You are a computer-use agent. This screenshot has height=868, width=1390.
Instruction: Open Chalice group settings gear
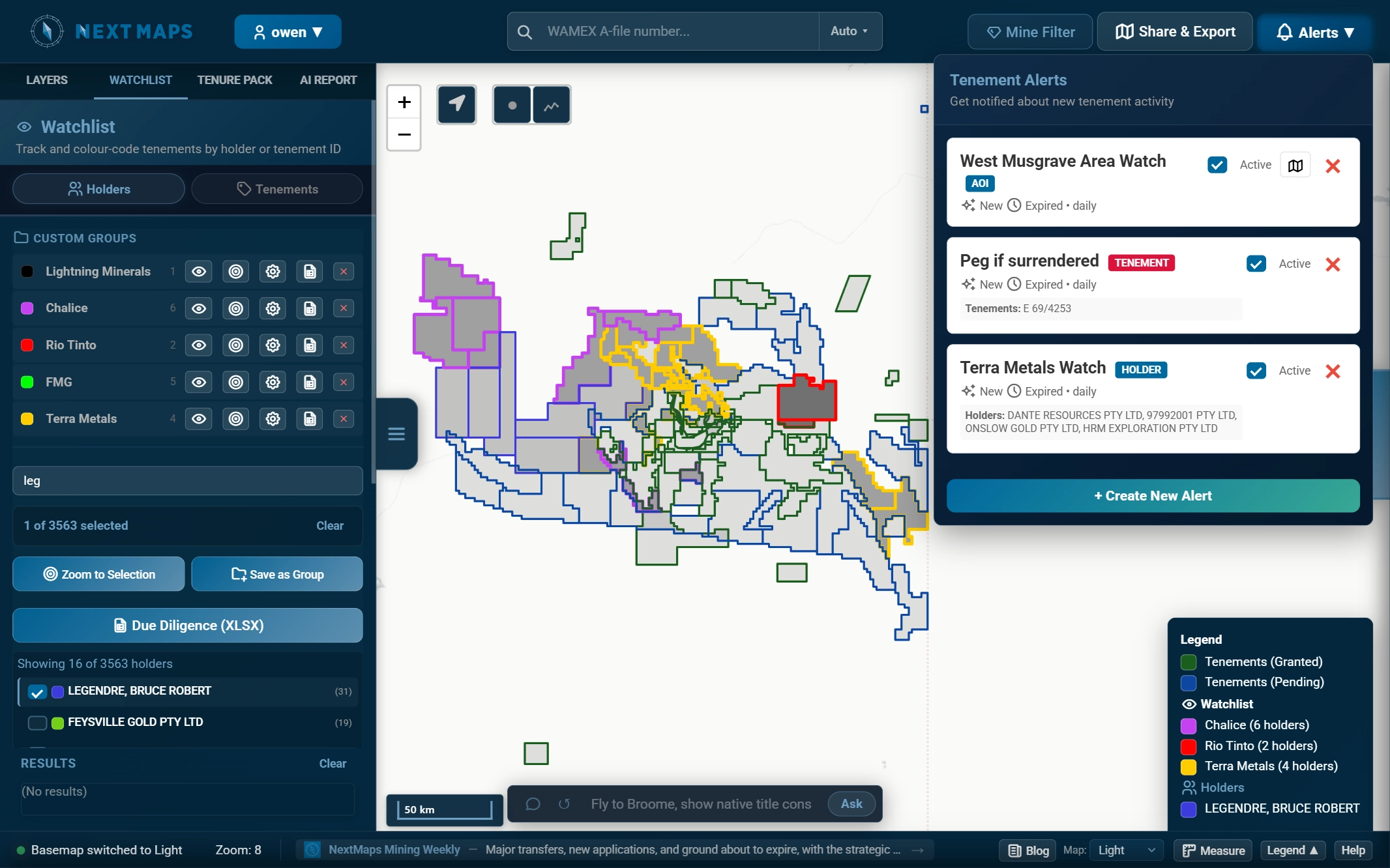tap(273, 308)
